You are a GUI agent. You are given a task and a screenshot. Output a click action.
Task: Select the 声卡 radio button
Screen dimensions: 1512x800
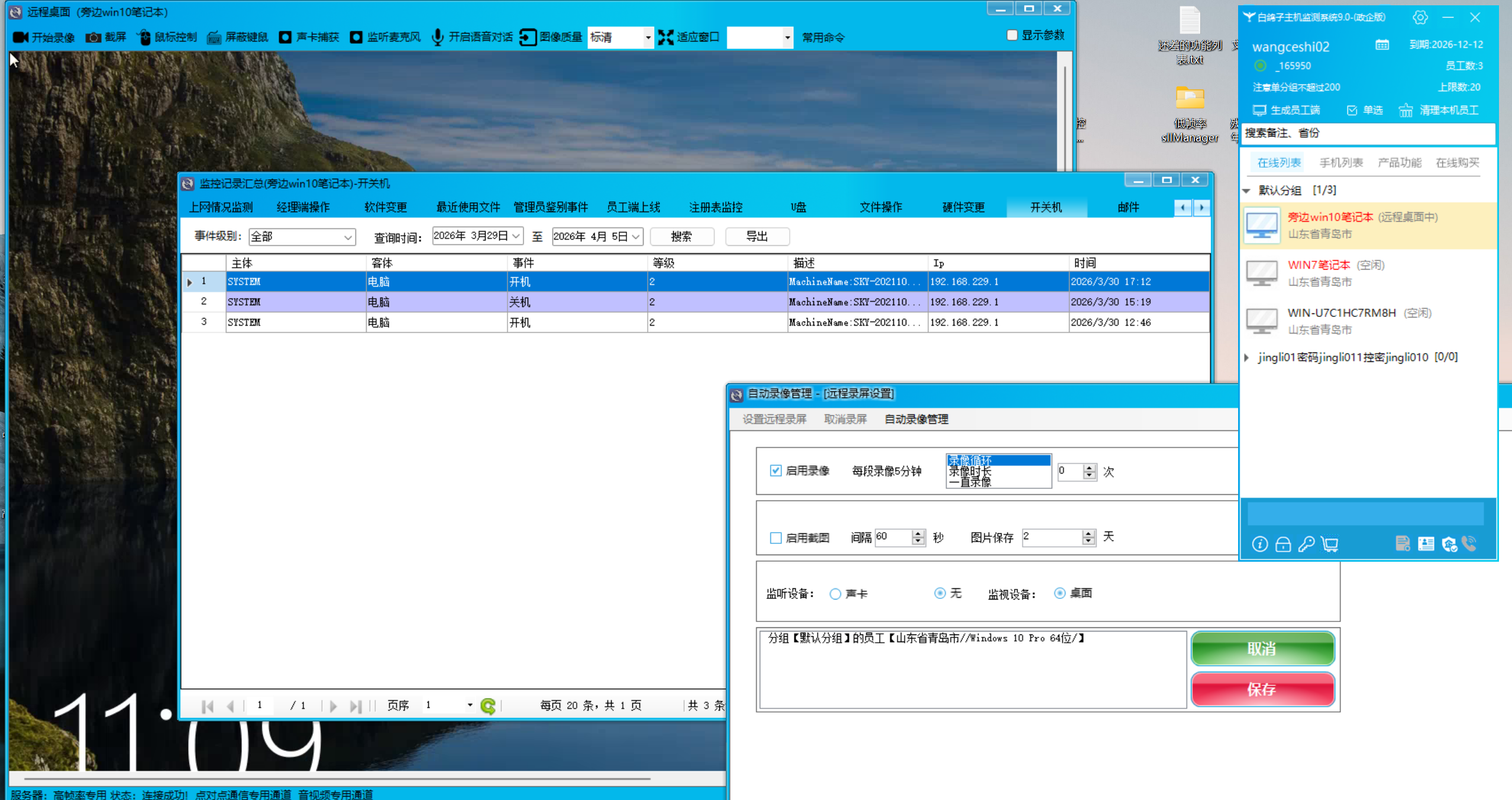coord(835,594)
